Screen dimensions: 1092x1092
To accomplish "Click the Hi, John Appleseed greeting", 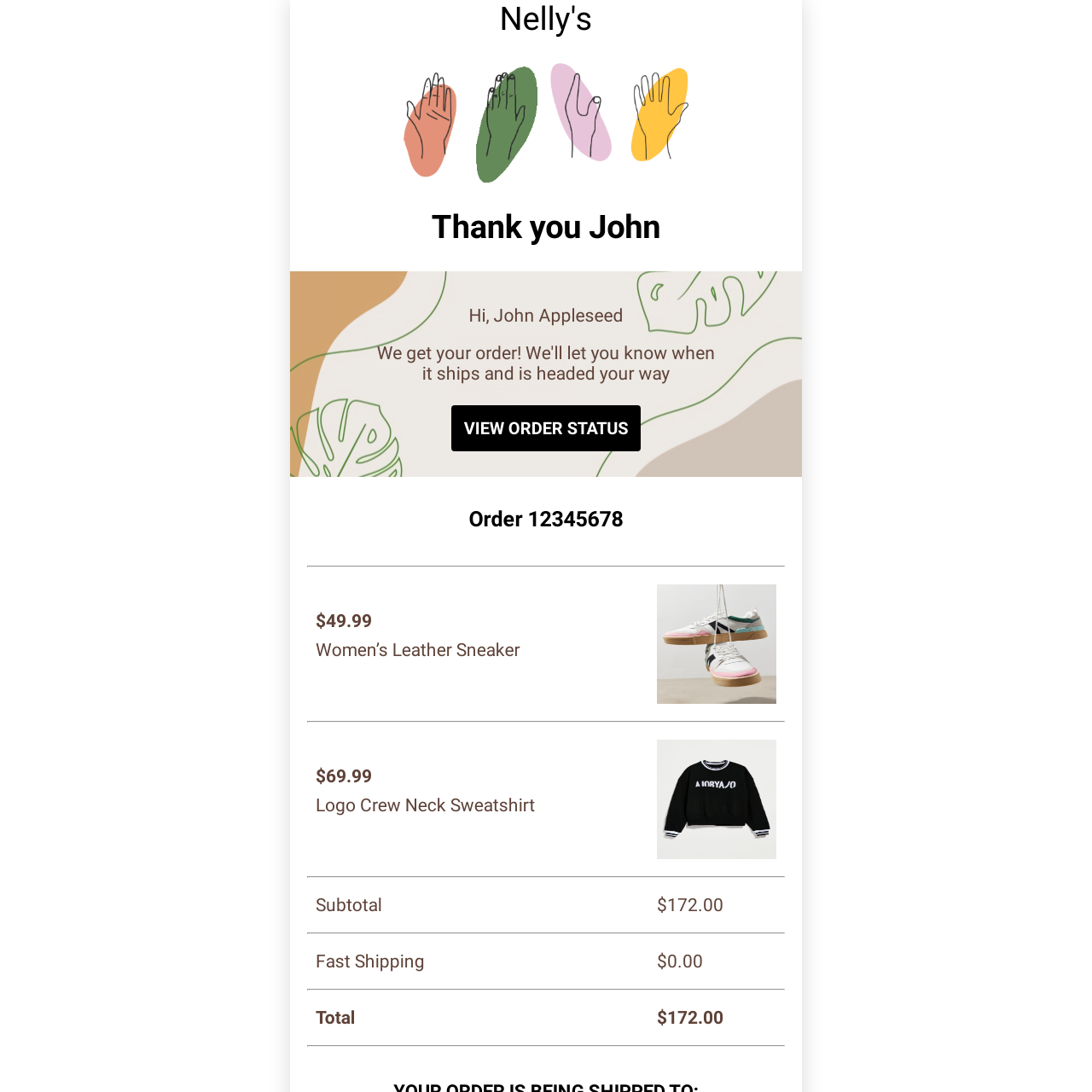I will point(546,316).
